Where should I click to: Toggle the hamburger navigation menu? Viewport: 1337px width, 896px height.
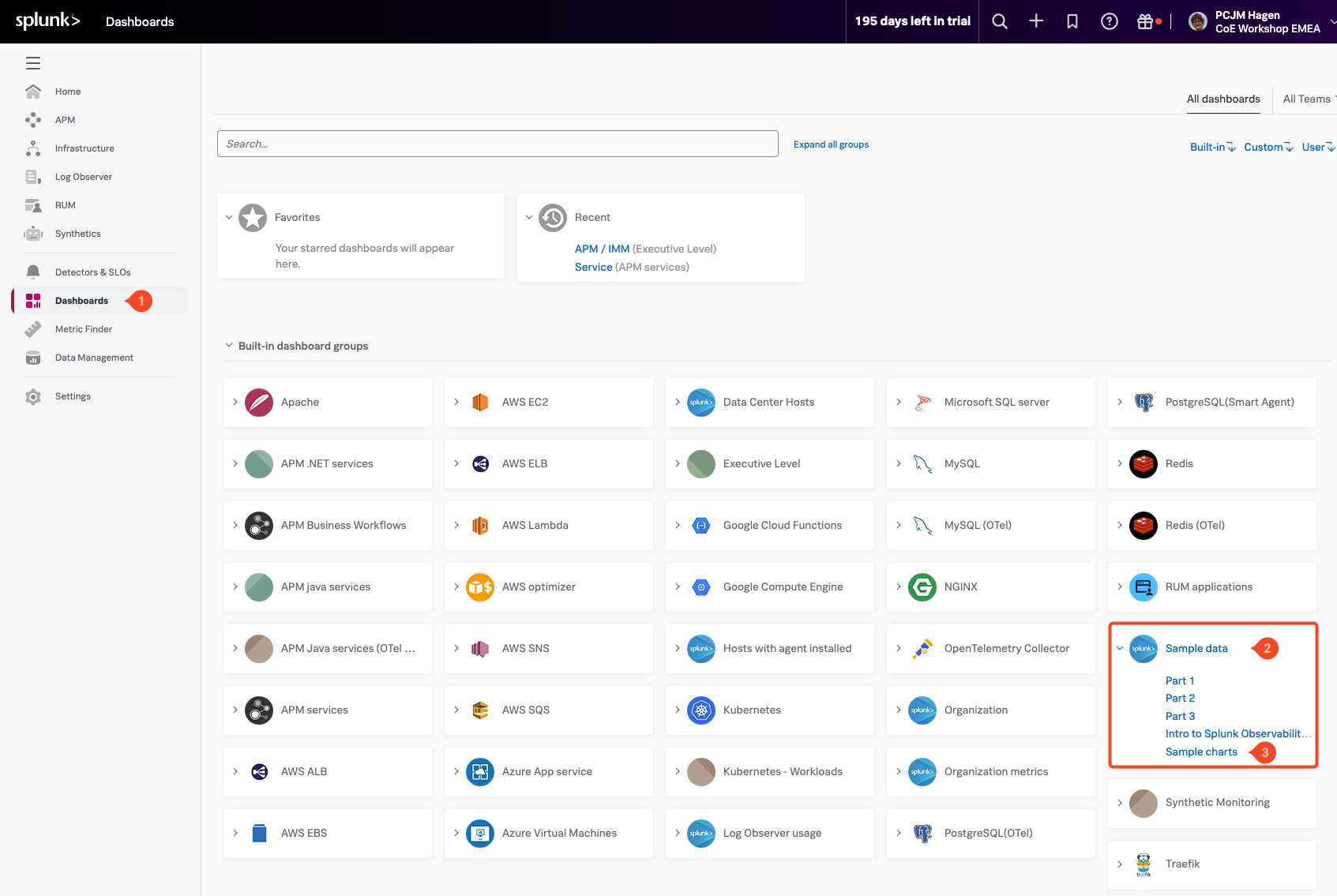pyautogui.click(x=33, y=63)
